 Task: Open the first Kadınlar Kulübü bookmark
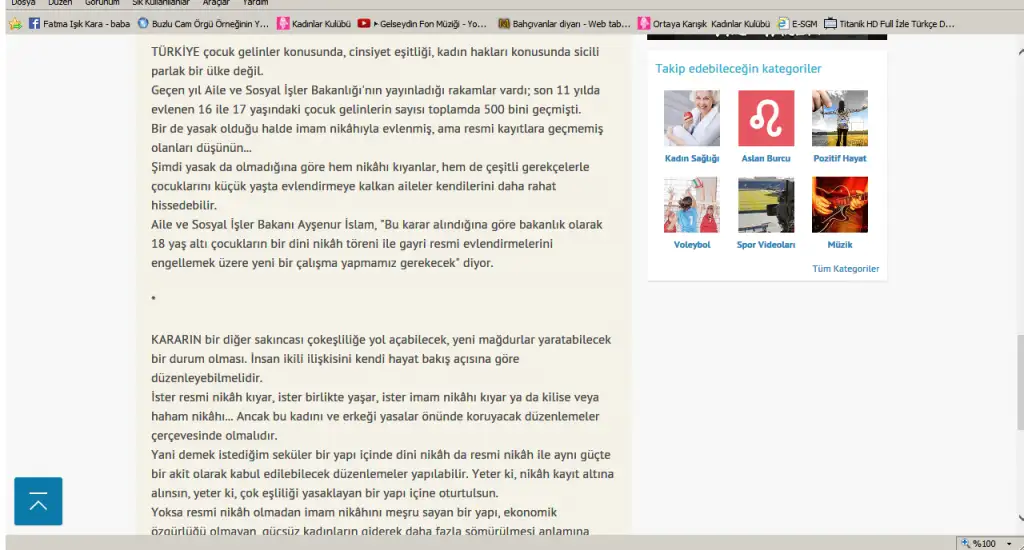313,24
